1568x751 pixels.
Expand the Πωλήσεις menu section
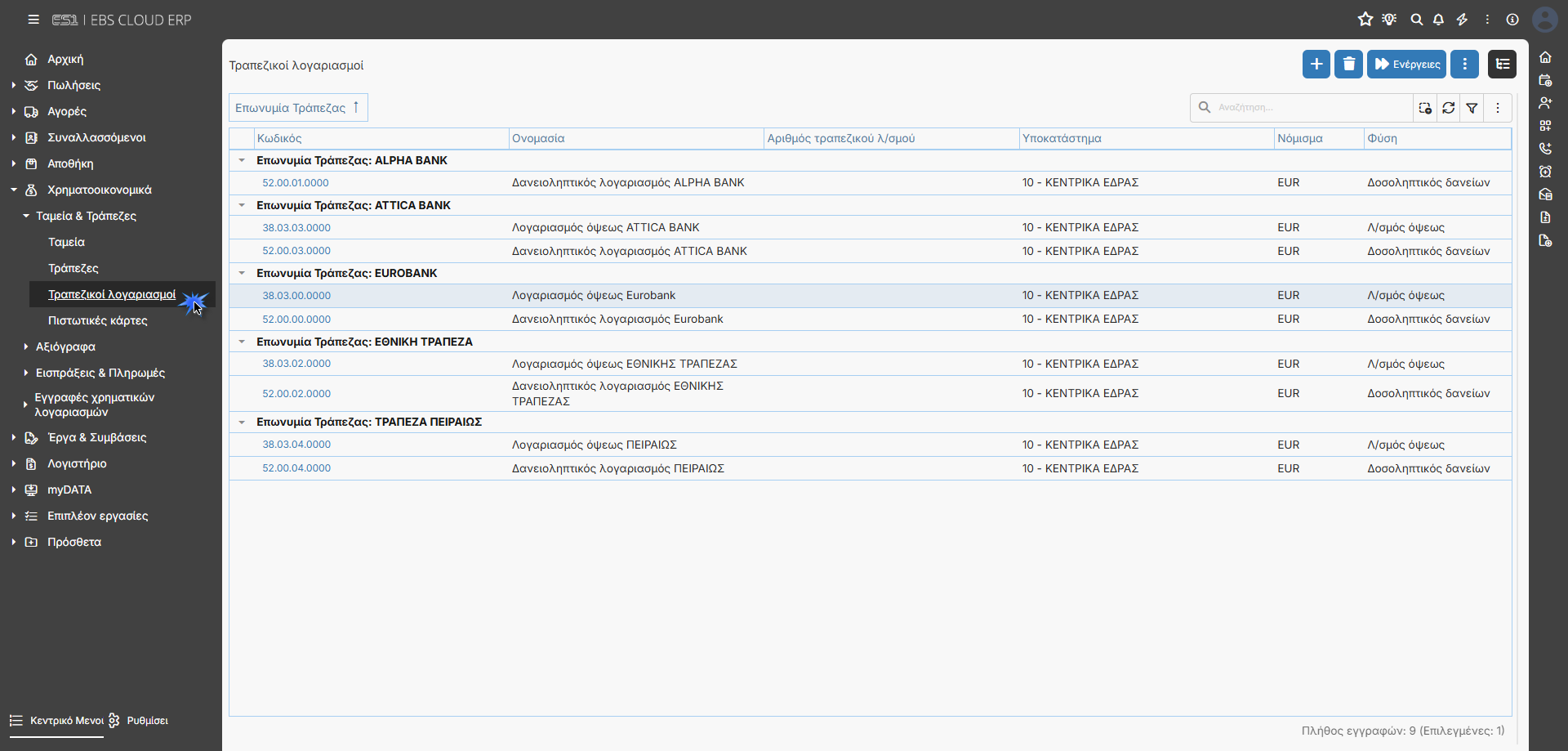73,85
